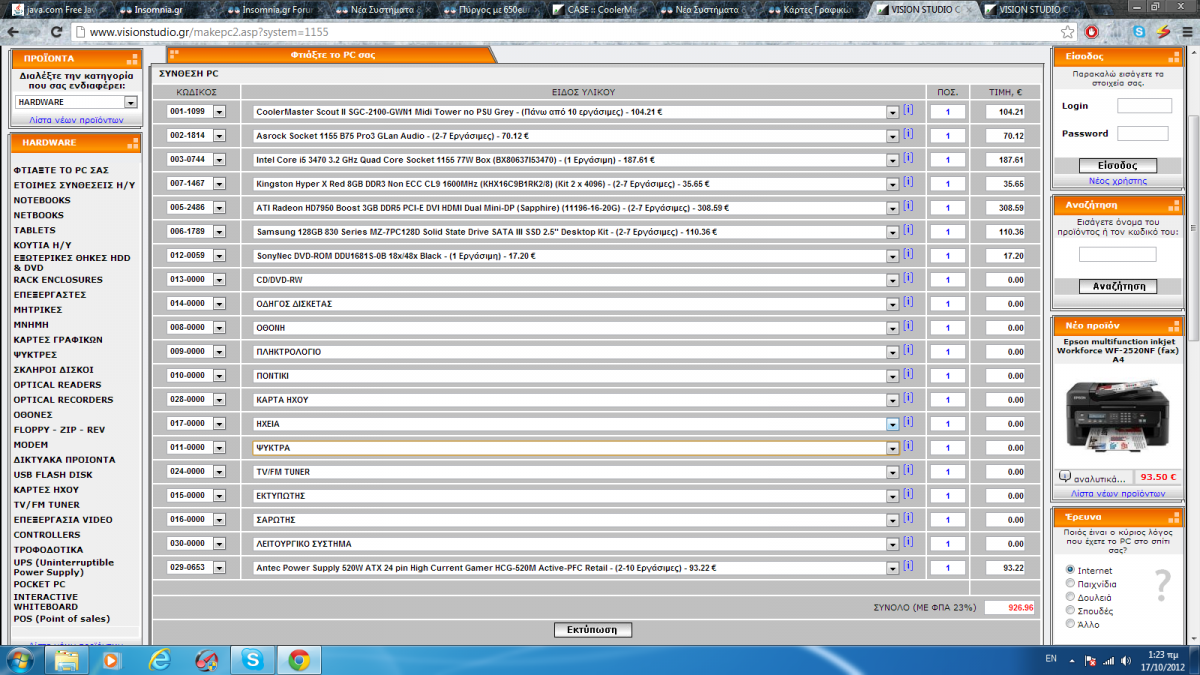Click the Login input field
The height and width of the screenshot is (675, 1200).
[x=1144, y=105]
